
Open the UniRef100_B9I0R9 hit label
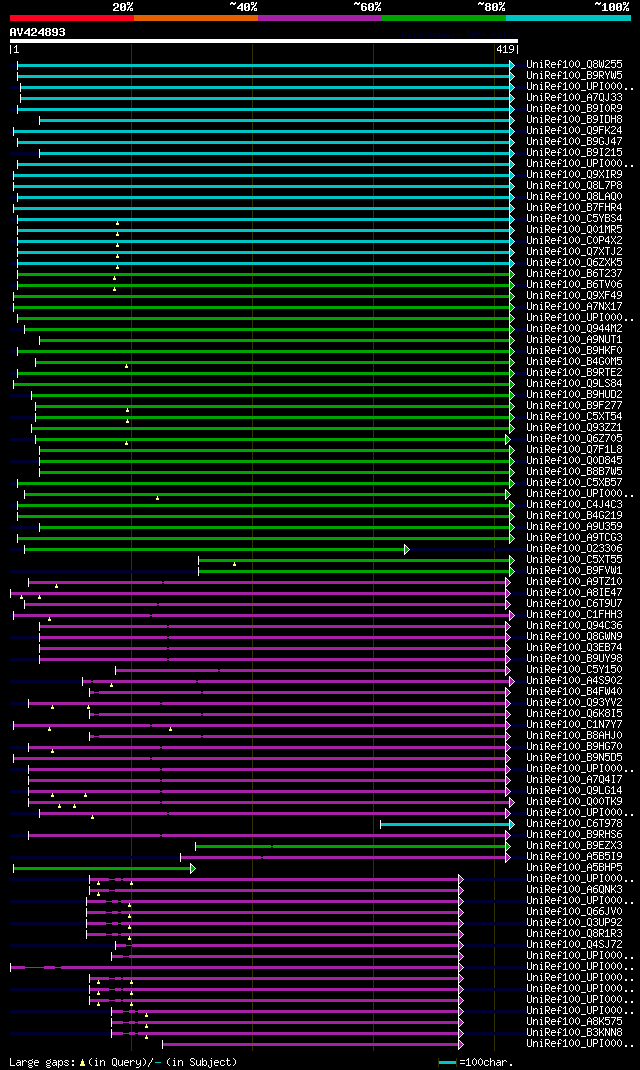(574, 109)
